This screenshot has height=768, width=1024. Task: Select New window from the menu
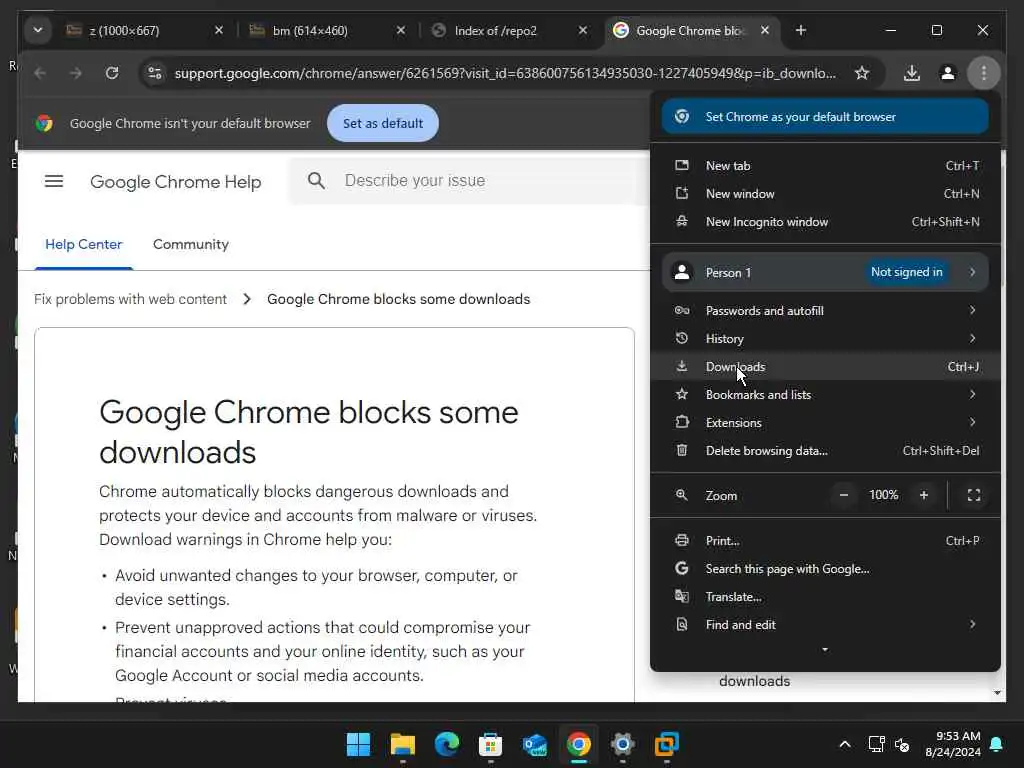(825, 194)
